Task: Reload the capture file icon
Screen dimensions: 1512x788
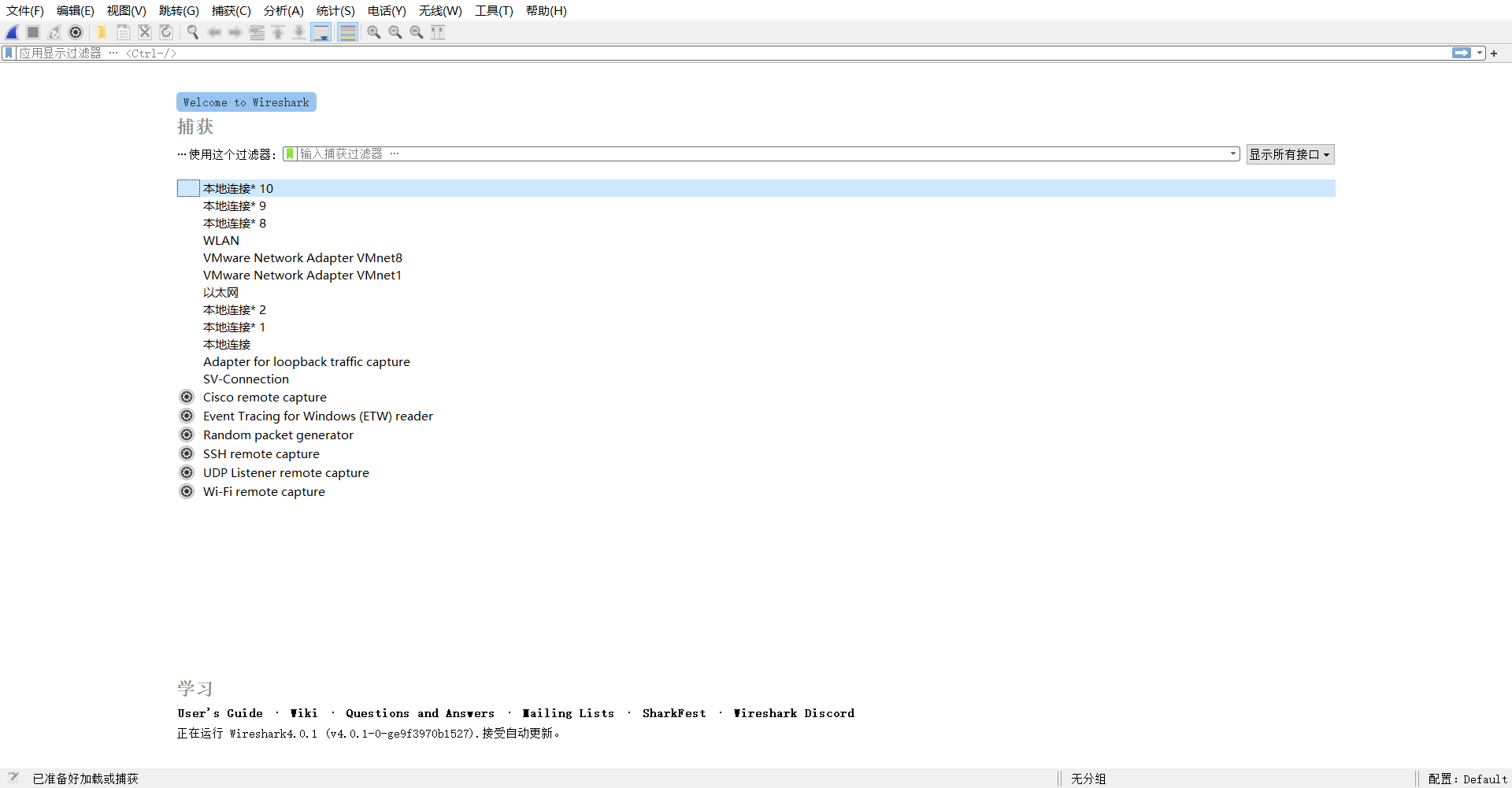Action: (166, 32)
